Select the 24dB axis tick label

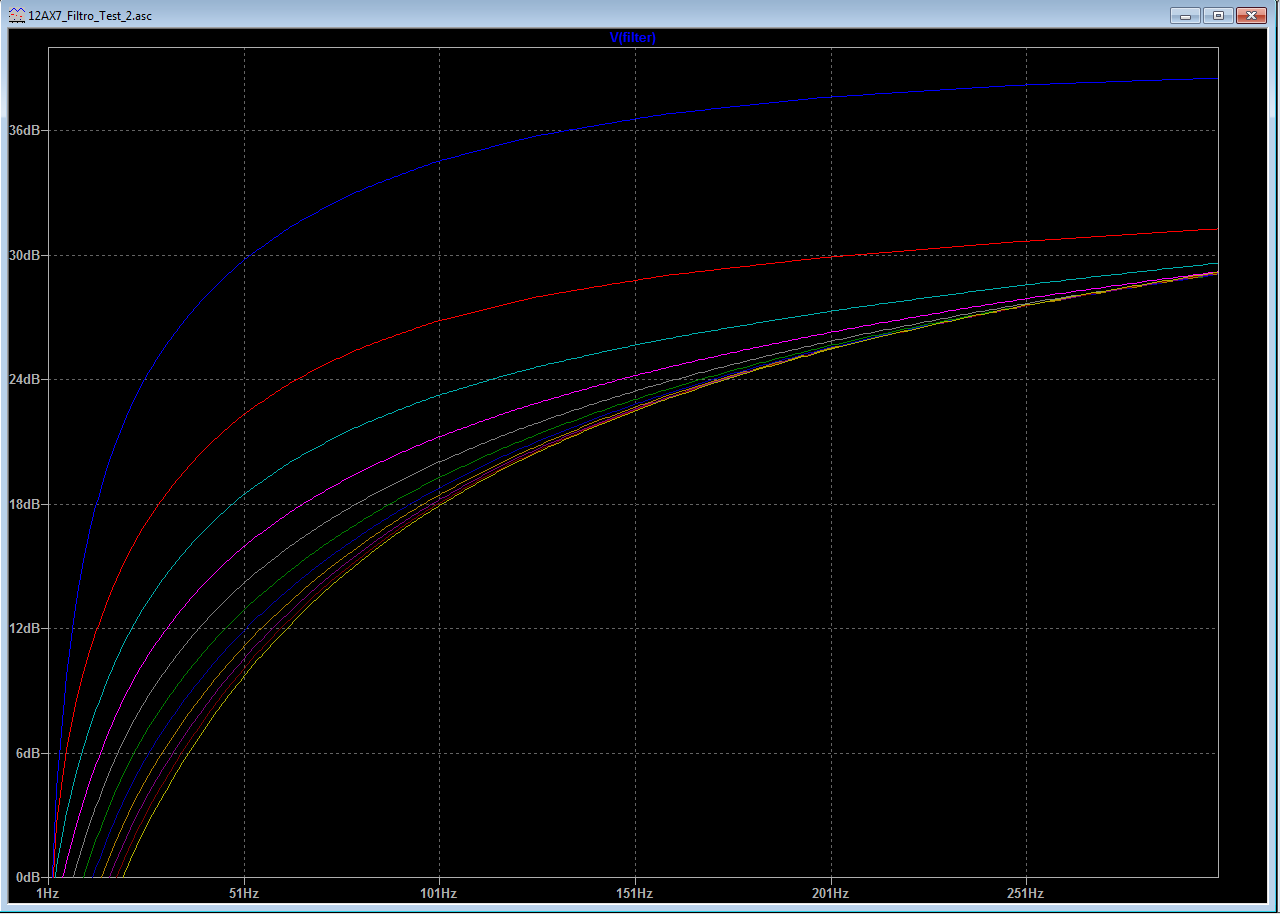(x=24, y=380)
